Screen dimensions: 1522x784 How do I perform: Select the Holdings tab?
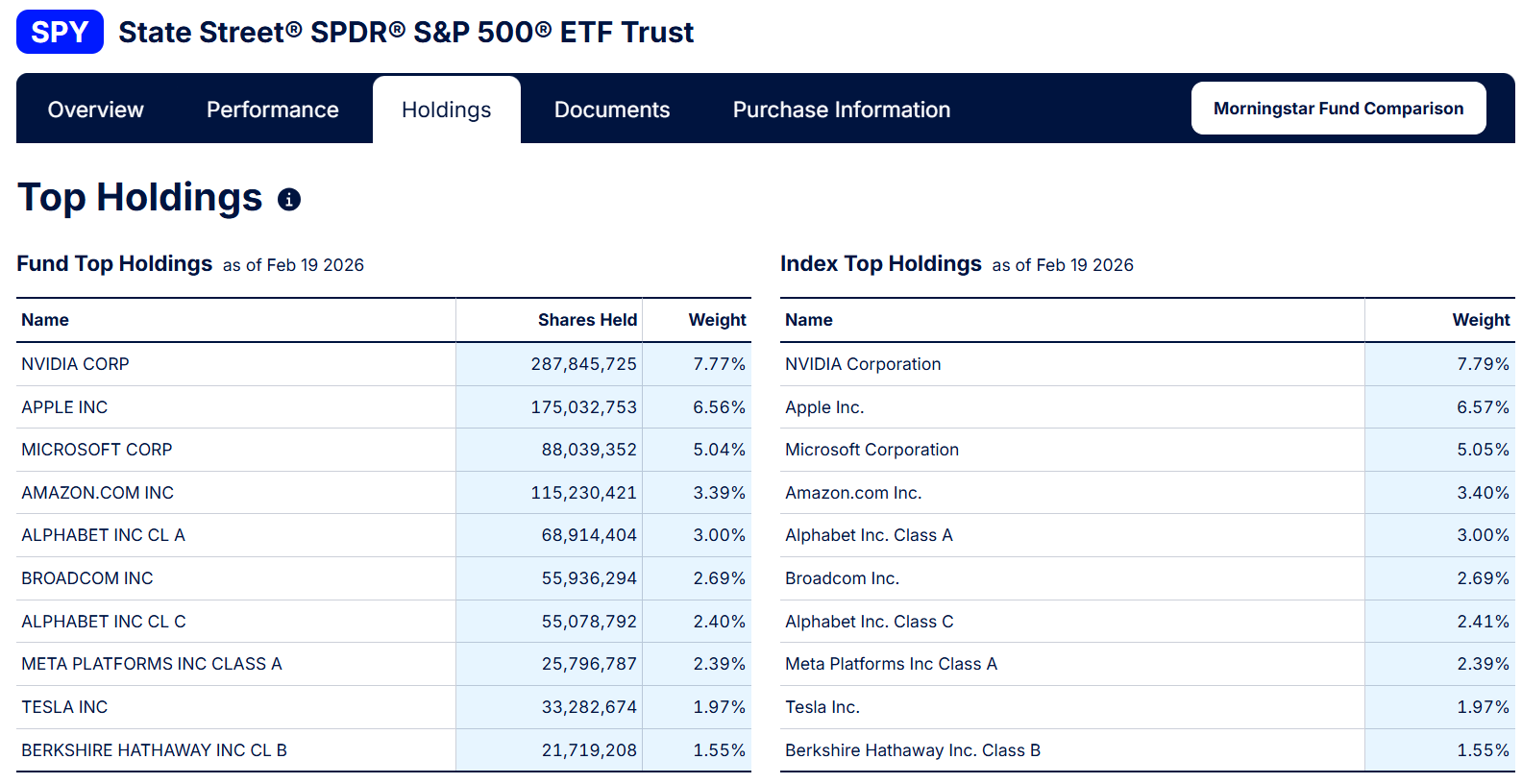point(446,110)
